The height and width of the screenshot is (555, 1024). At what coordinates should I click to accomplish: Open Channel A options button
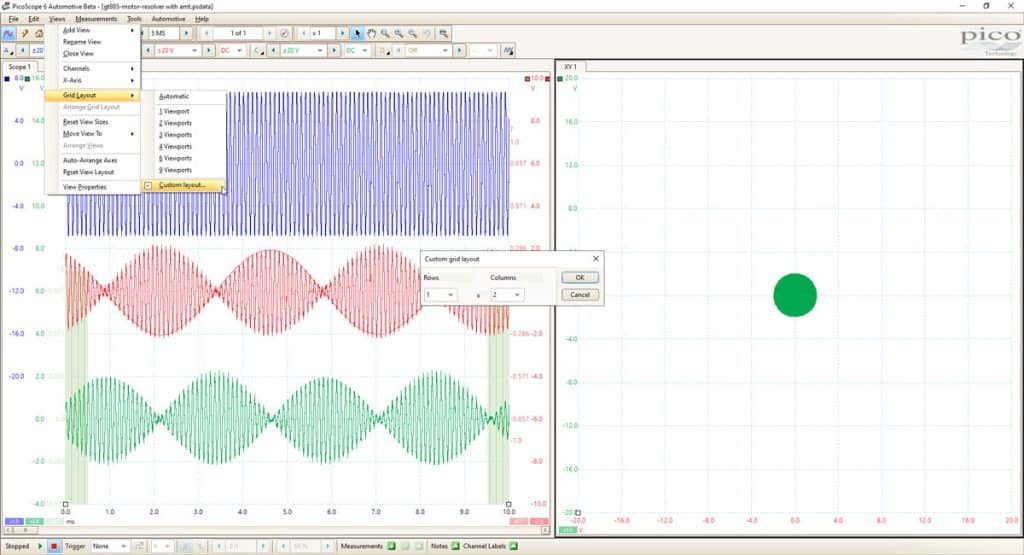pos(8,50)
